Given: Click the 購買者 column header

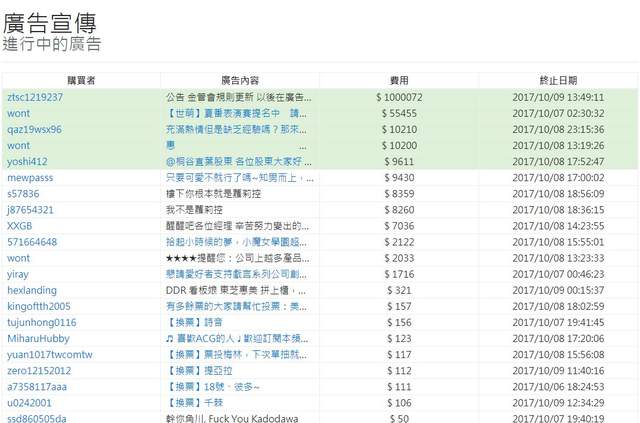Looking at the screenshot, I should [81, 80].
